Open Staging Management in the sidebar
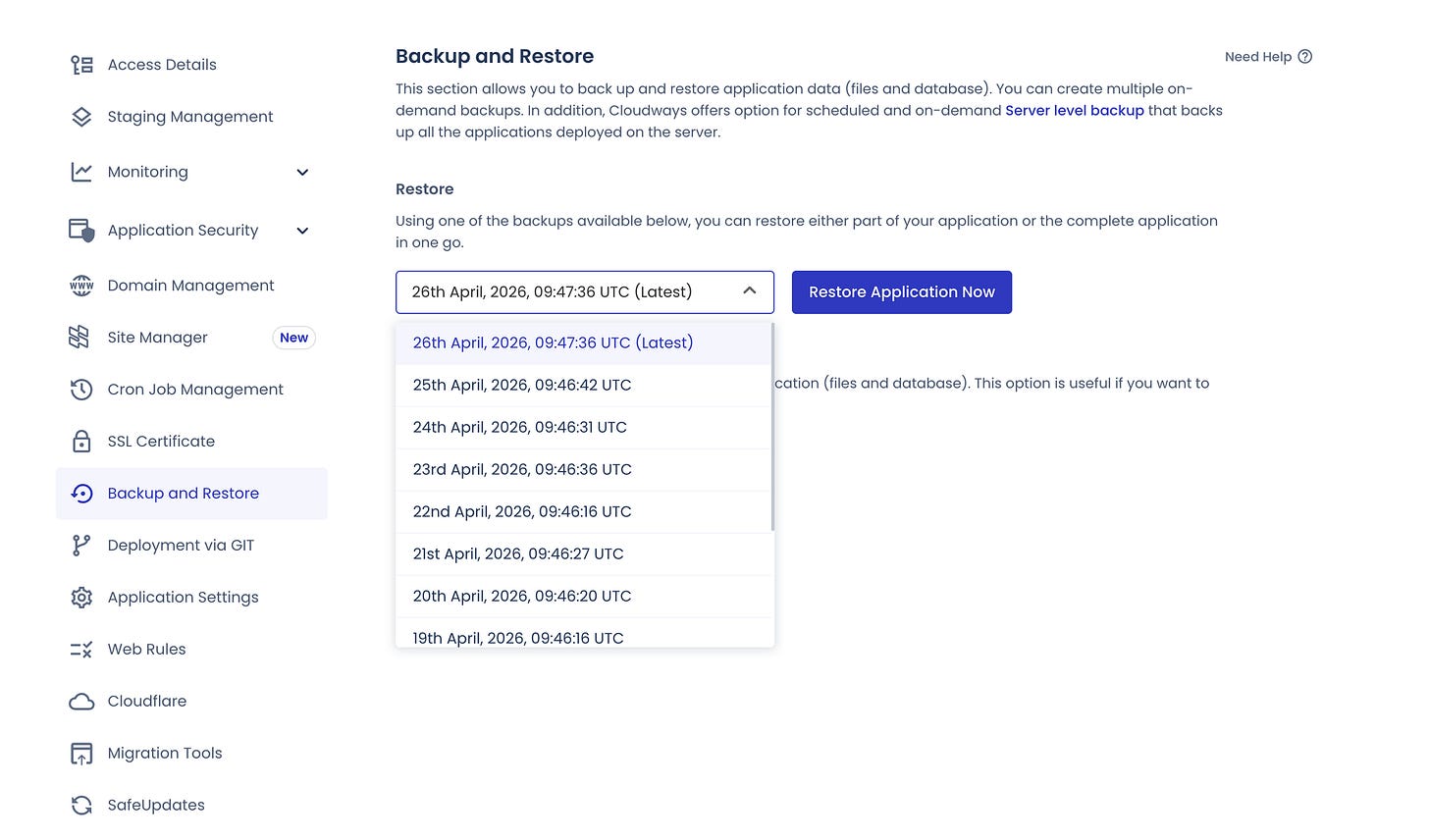 [191, 117]
